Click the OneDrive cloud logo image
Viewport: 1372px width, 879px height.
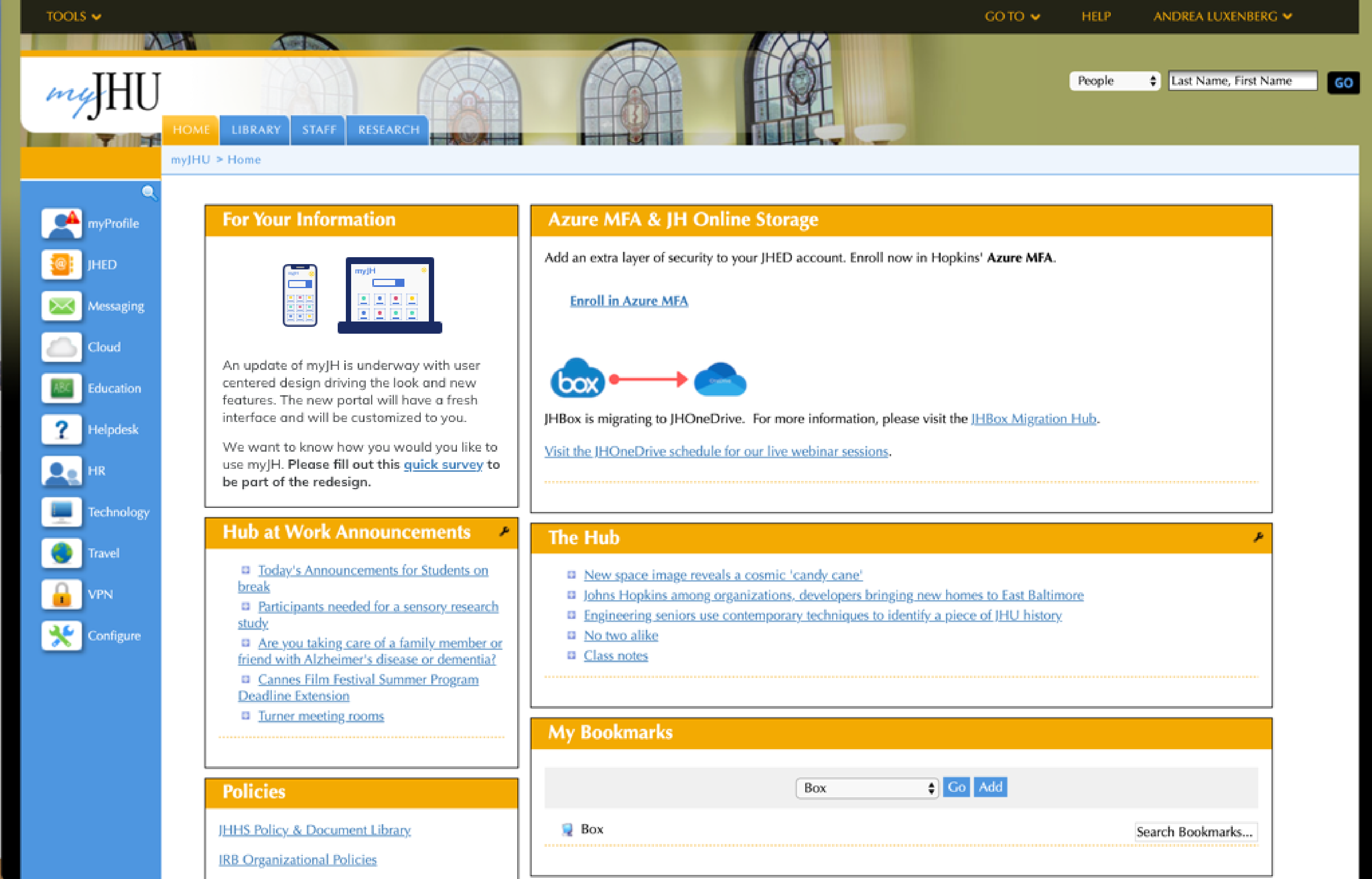point(720,379)
